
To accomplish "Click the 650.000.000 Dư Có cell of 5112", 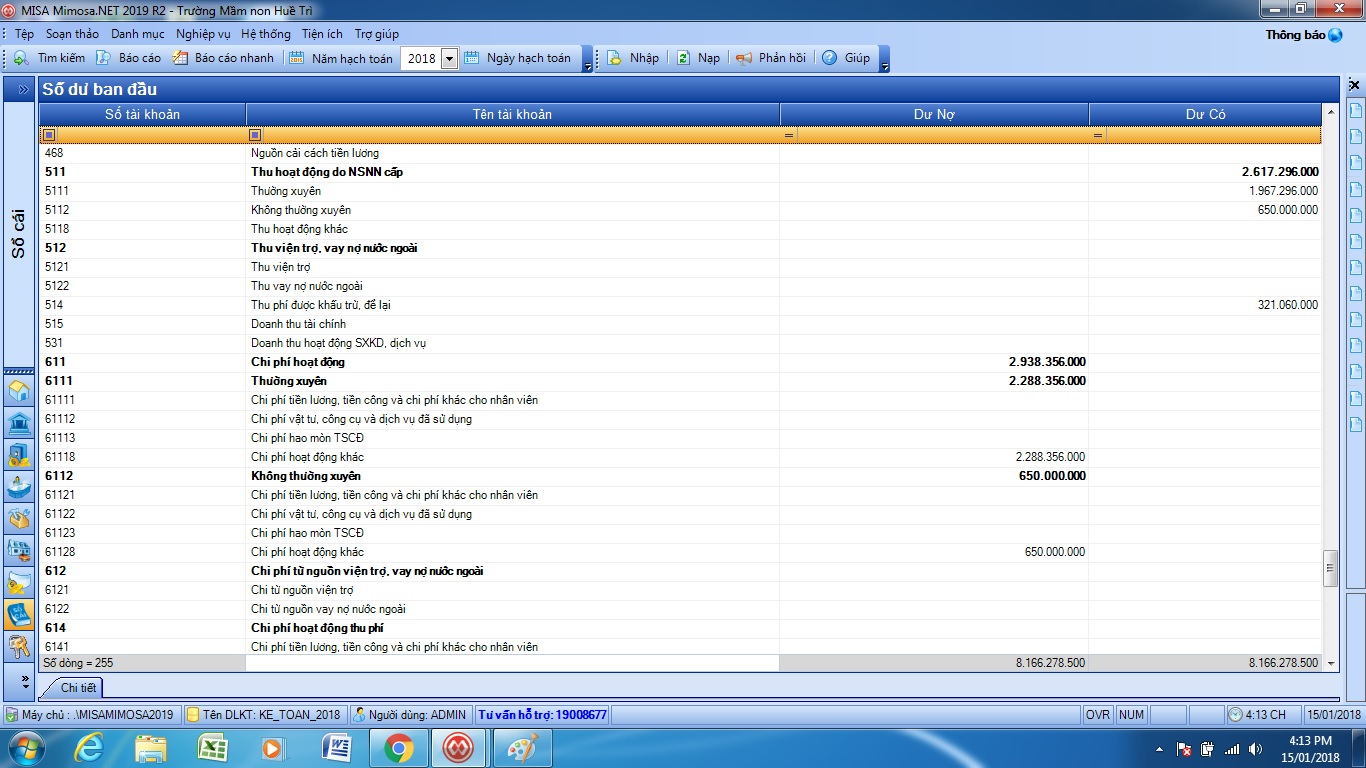I will pos(1205,210).
